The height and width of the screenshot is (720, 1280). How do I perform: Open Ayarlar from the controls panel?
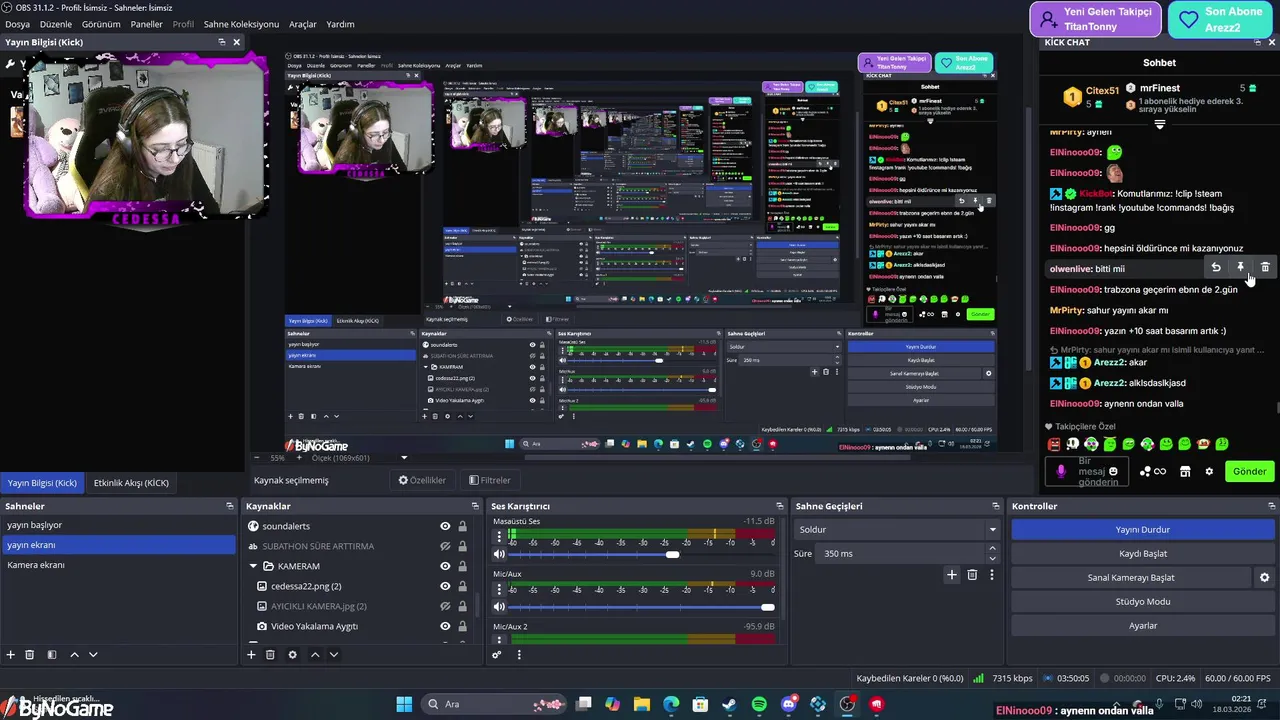1143,625
